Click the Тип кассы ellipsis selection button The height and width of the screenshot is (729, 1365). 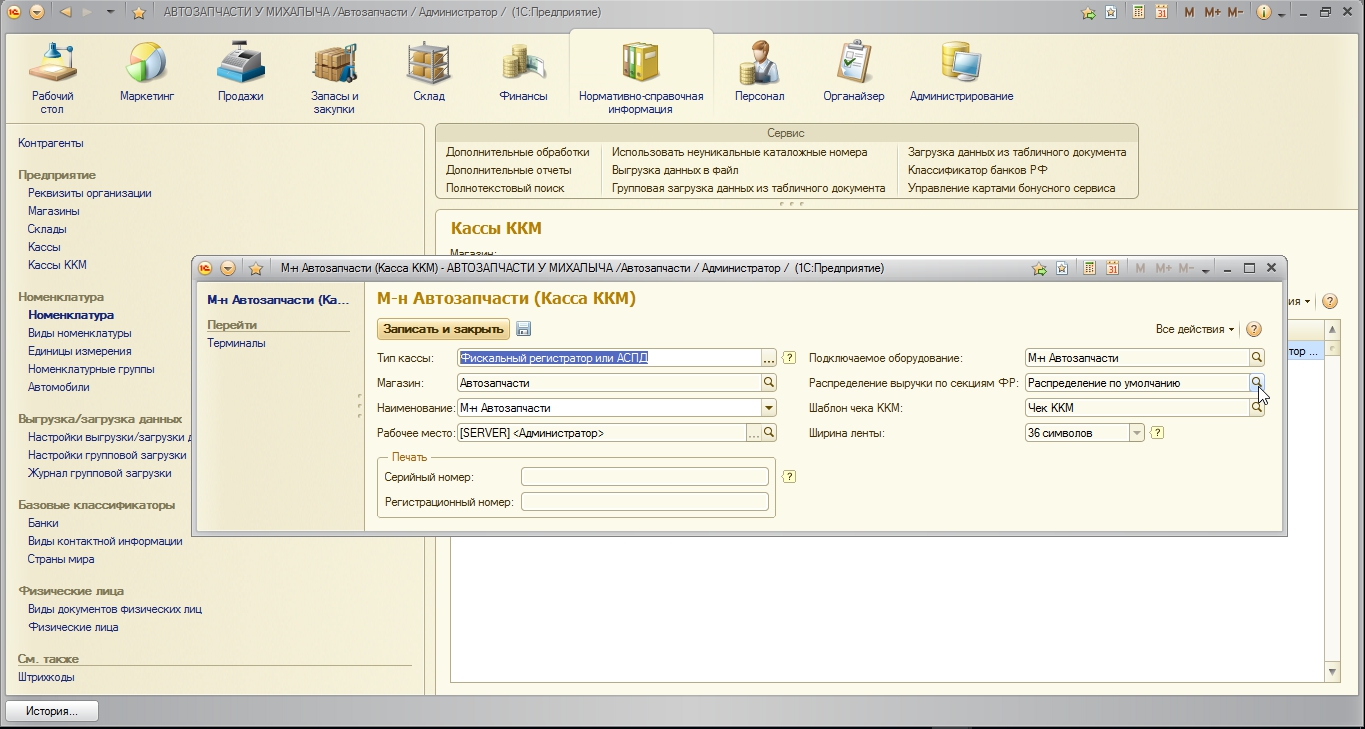point(769,358)
